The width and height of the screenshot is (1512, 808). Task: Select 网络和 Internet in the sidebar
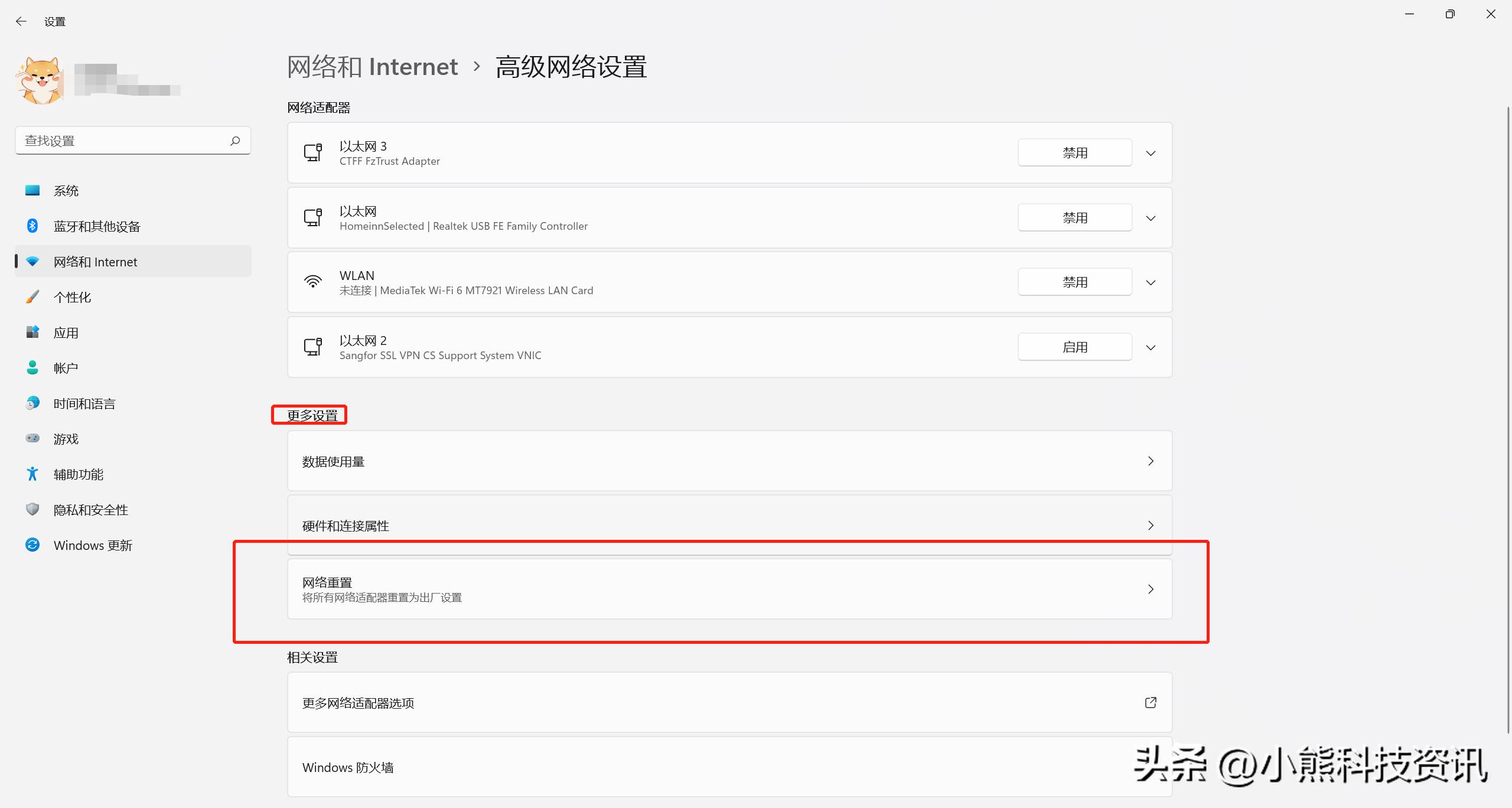click(95, 261)
